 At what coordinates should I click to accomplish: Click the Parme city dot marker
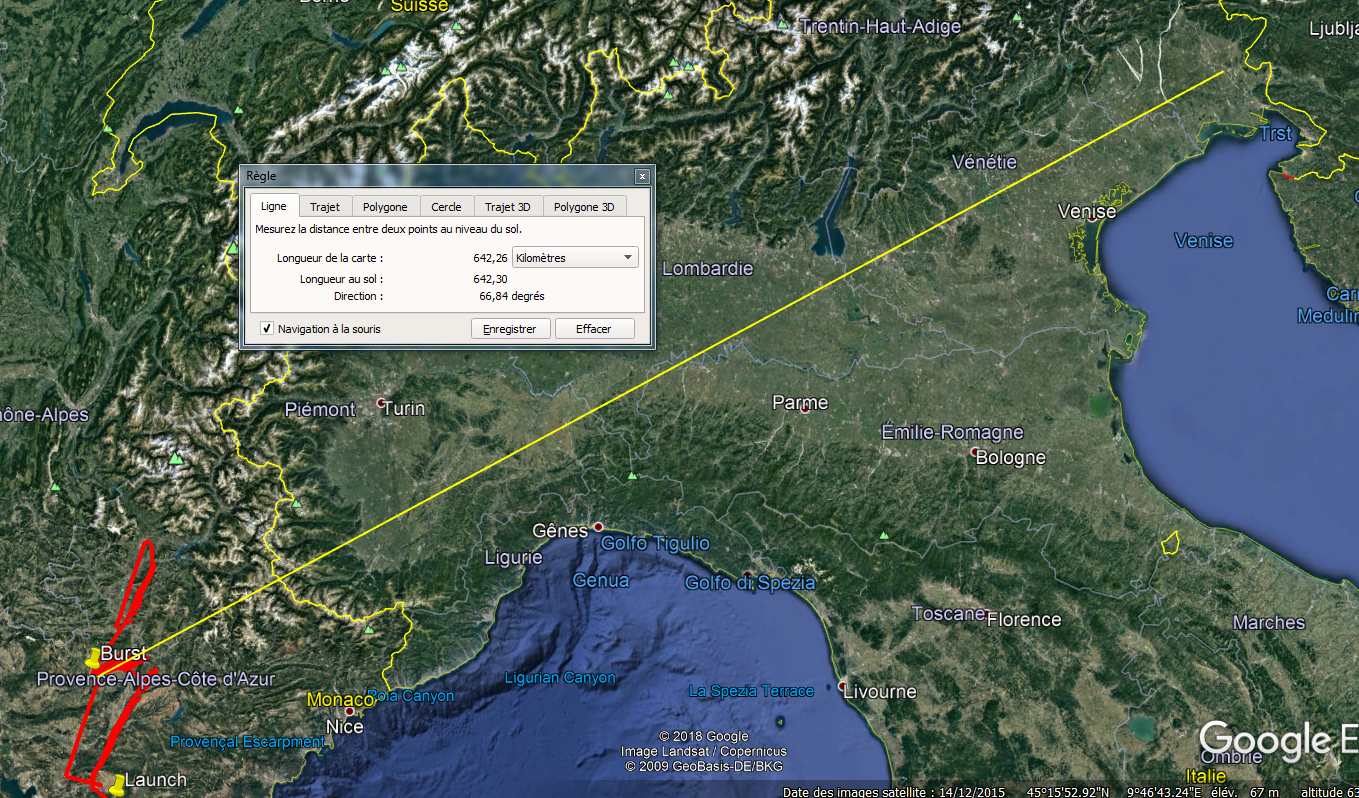click(804, 408)
